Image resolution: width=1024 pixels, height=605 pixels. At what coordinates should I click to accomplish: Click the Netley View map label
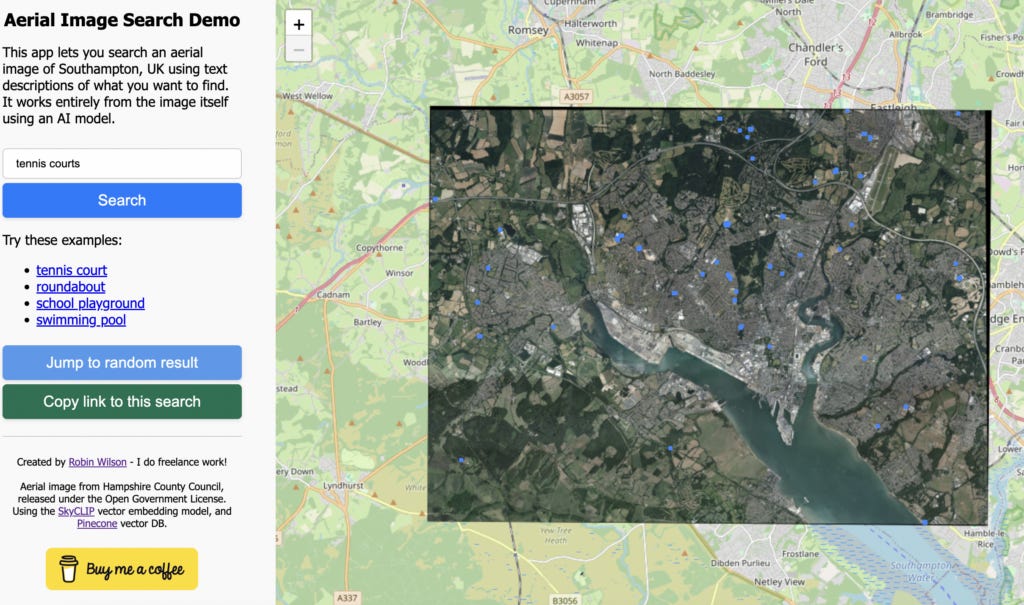coord(779,581)
